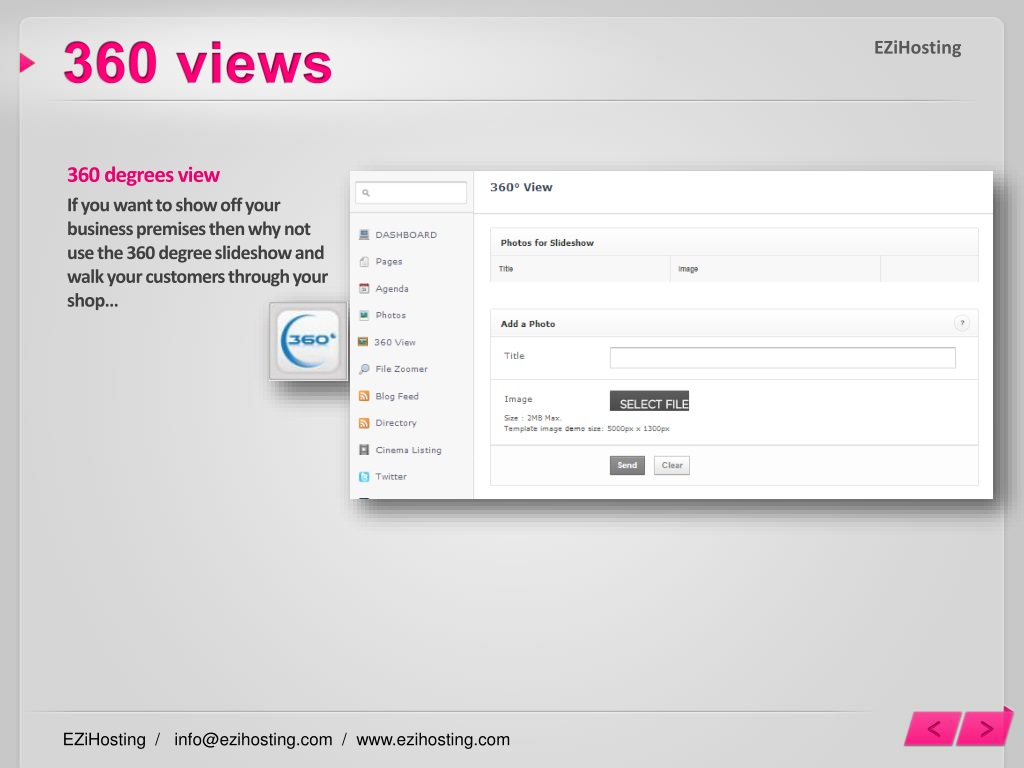This screenshot has height=768, width=1024.
Task: Click the Add a Photo heading
Action: click(x=528, y=323)
